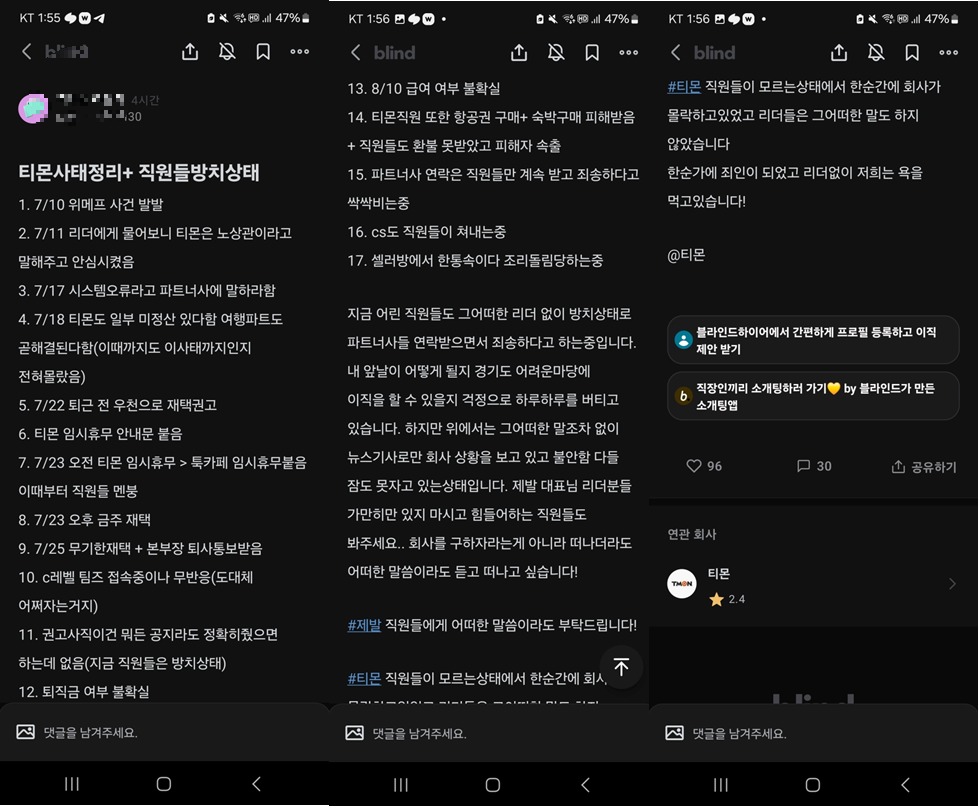
Task: Tap the back arrow in the leftmost screenshot header
Action: pyautogui.click(x=26, y=52)
